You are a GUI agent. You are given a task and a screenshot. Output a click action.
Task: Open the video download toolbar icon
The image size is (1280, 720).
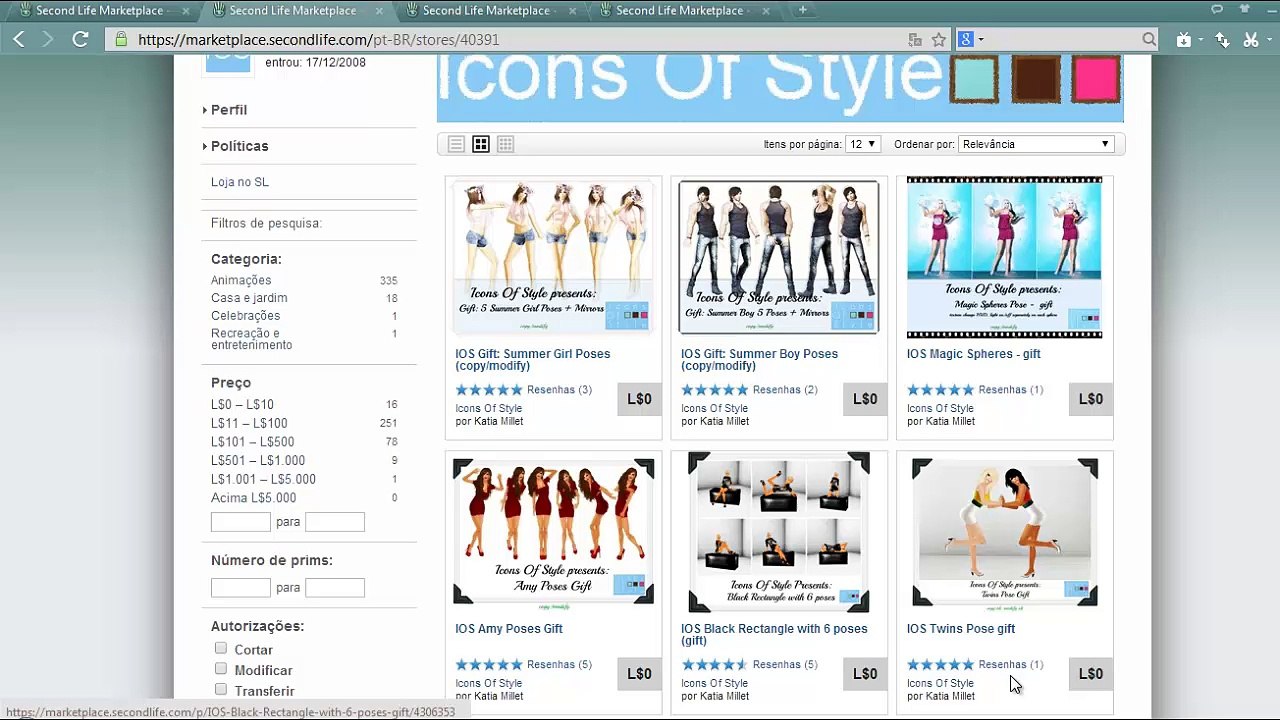pyautogui.click(x=1184, y=39)
